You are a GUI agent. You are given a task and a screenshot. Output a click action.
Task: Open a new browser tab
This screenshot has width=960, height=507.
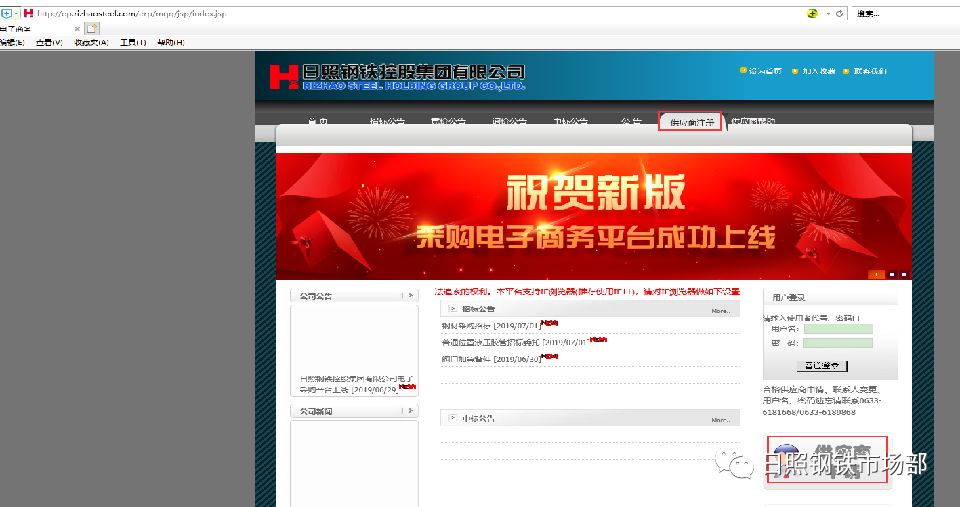click(x=92, y=28)
